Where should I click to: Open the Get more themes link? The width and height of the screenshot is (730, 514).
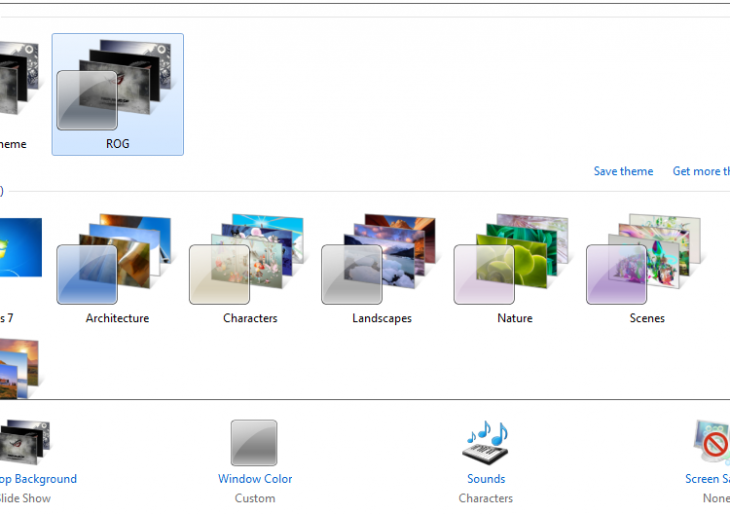click(x=701, y=171)
